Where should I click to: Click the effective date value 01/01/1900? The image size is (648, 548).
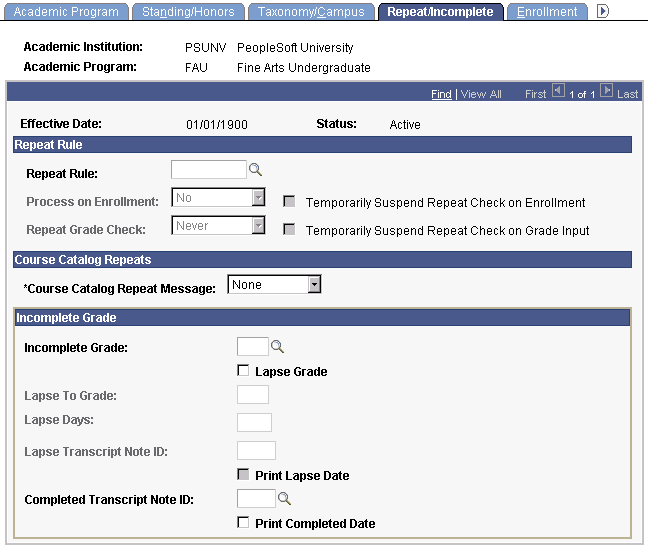coord(217,124)
